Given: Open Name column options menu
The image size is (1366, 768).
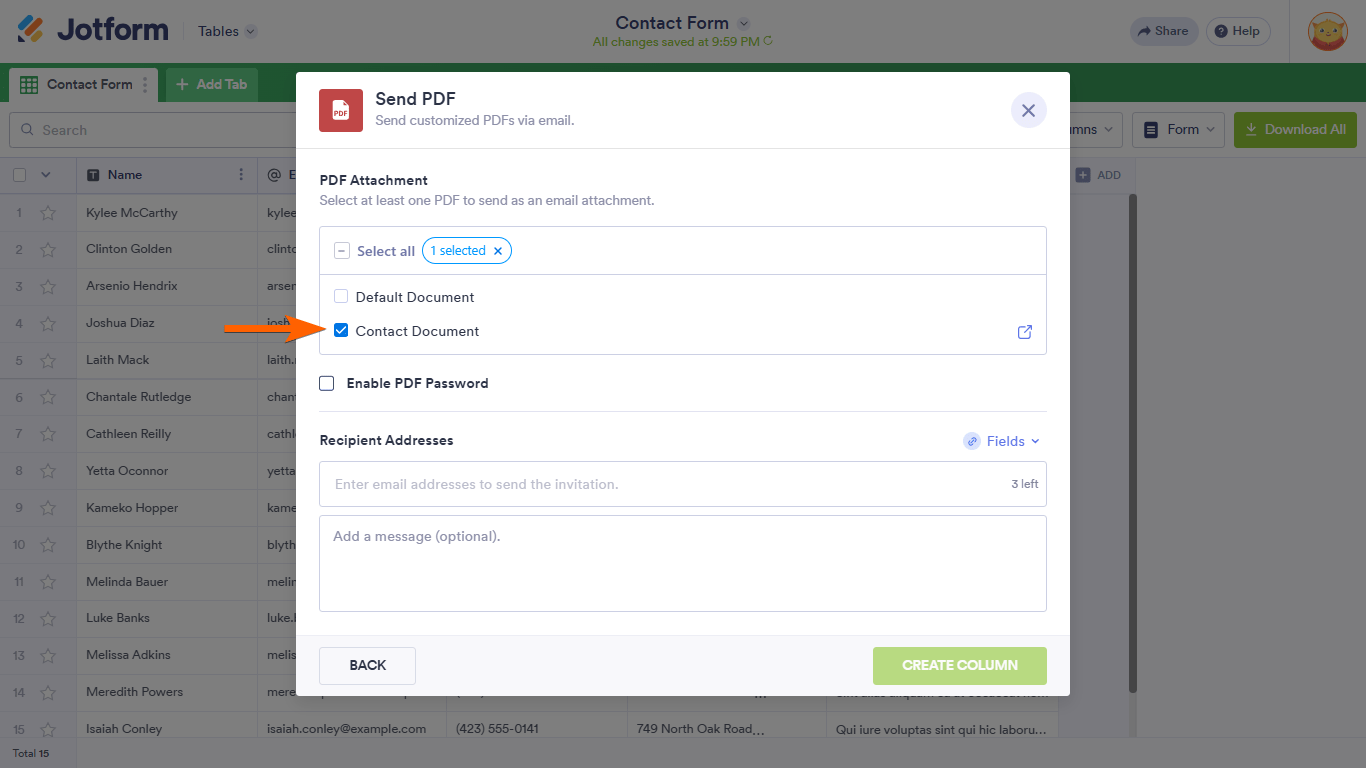Looking at the screenshot, I should tap(241, 175).
